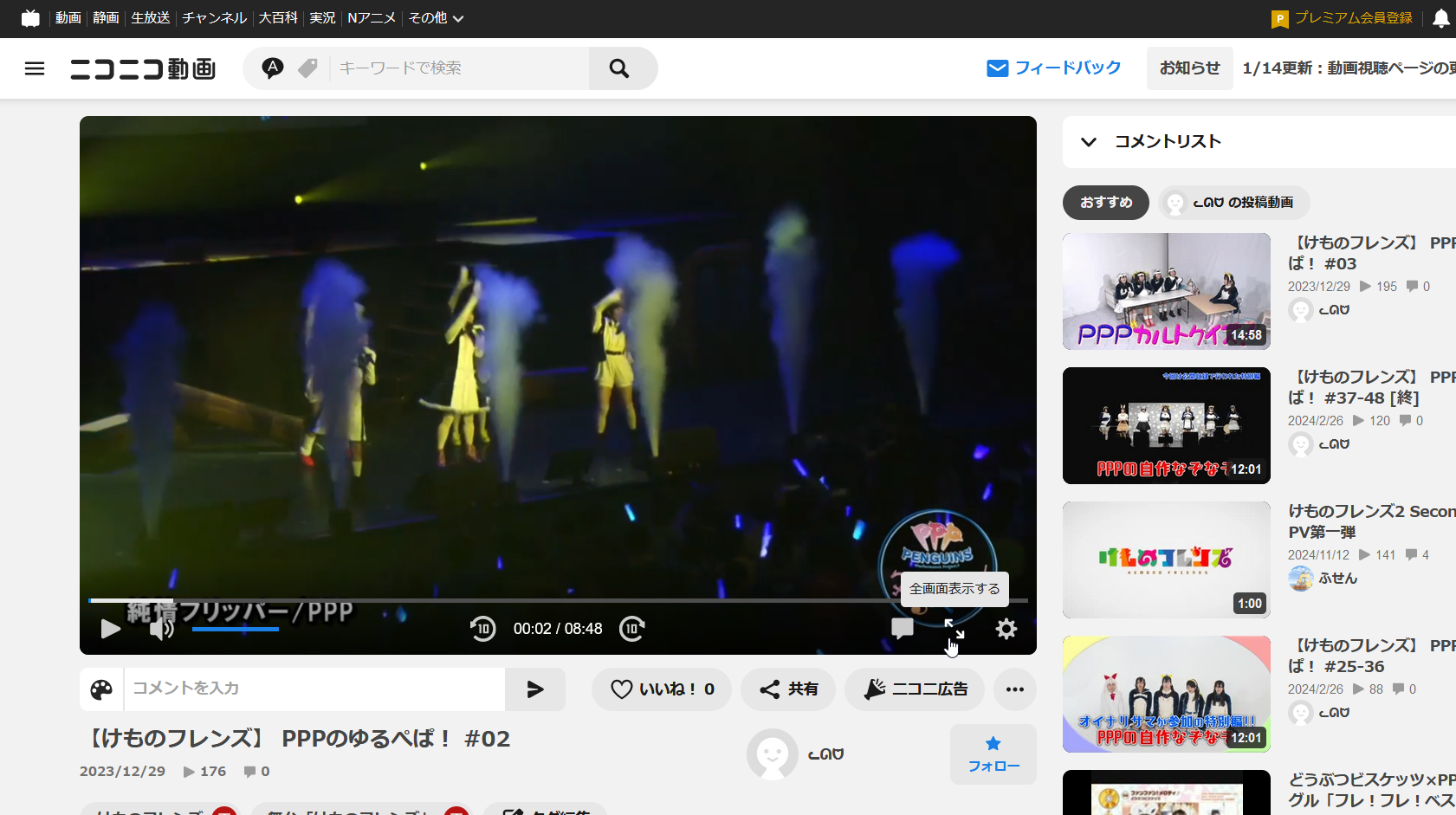Send the comment with arrow button
Viewport: 1456px width, 815px height.
535,689
